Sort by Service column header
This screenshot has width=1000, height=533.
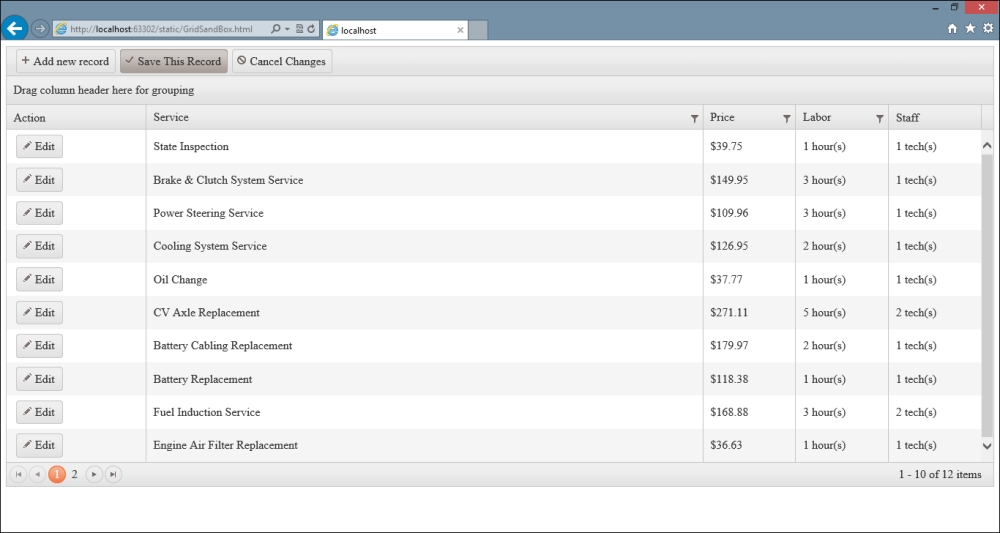(x=171, y=117)
